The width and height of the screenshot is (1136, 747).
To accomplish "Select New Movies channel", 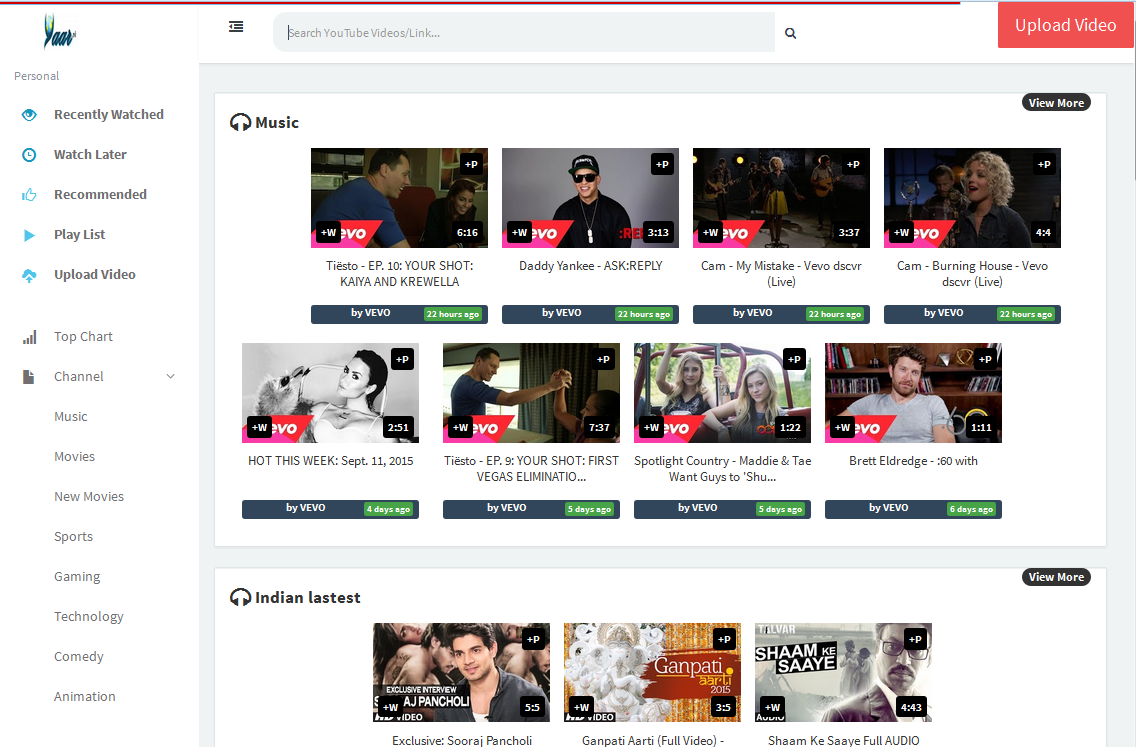I will [x=88, y=496].
